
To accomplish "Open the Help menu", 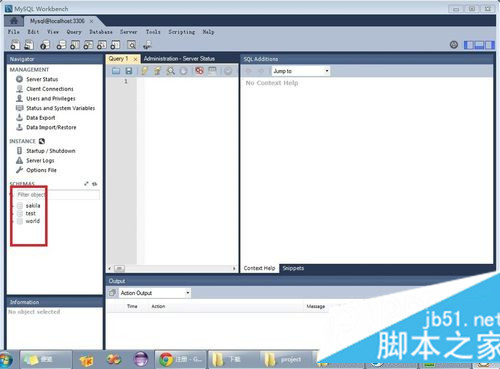I will coord(208,32).
